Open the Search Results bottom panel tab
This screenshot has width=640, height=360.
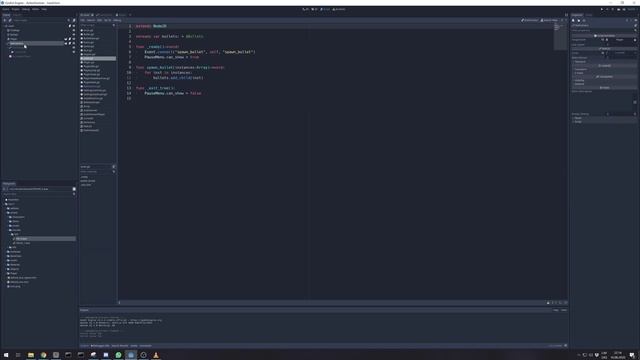tap(120, 346)
